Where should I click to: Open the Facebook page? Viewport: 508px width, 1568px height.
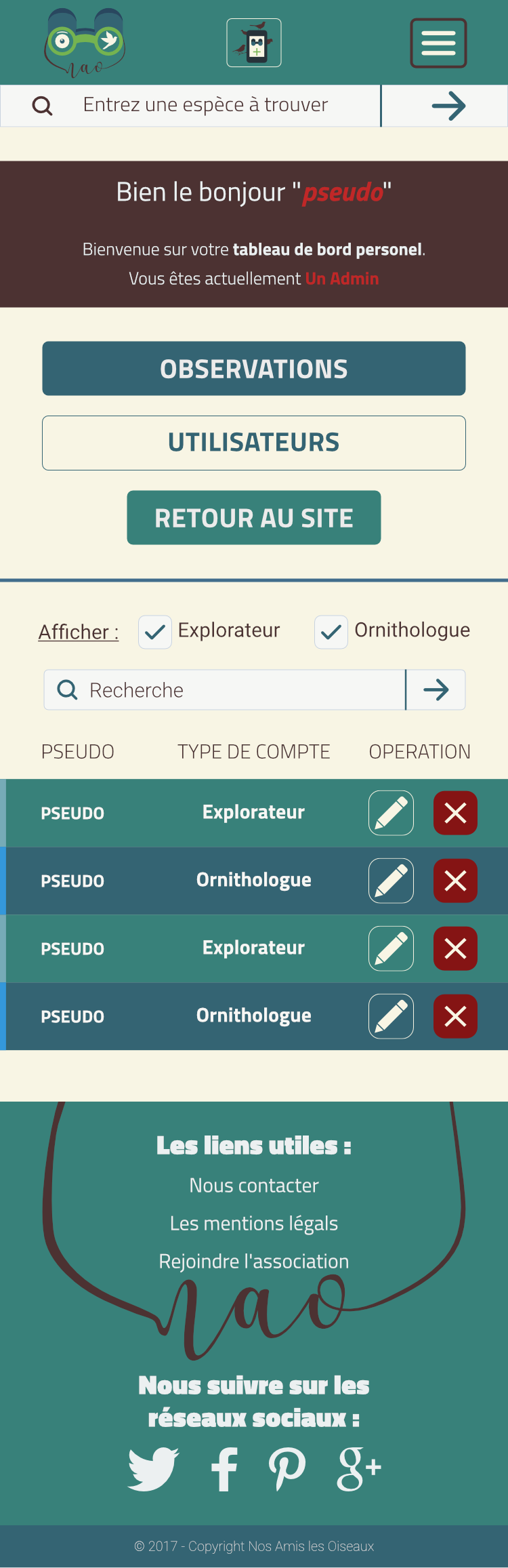coord(224,1469)
